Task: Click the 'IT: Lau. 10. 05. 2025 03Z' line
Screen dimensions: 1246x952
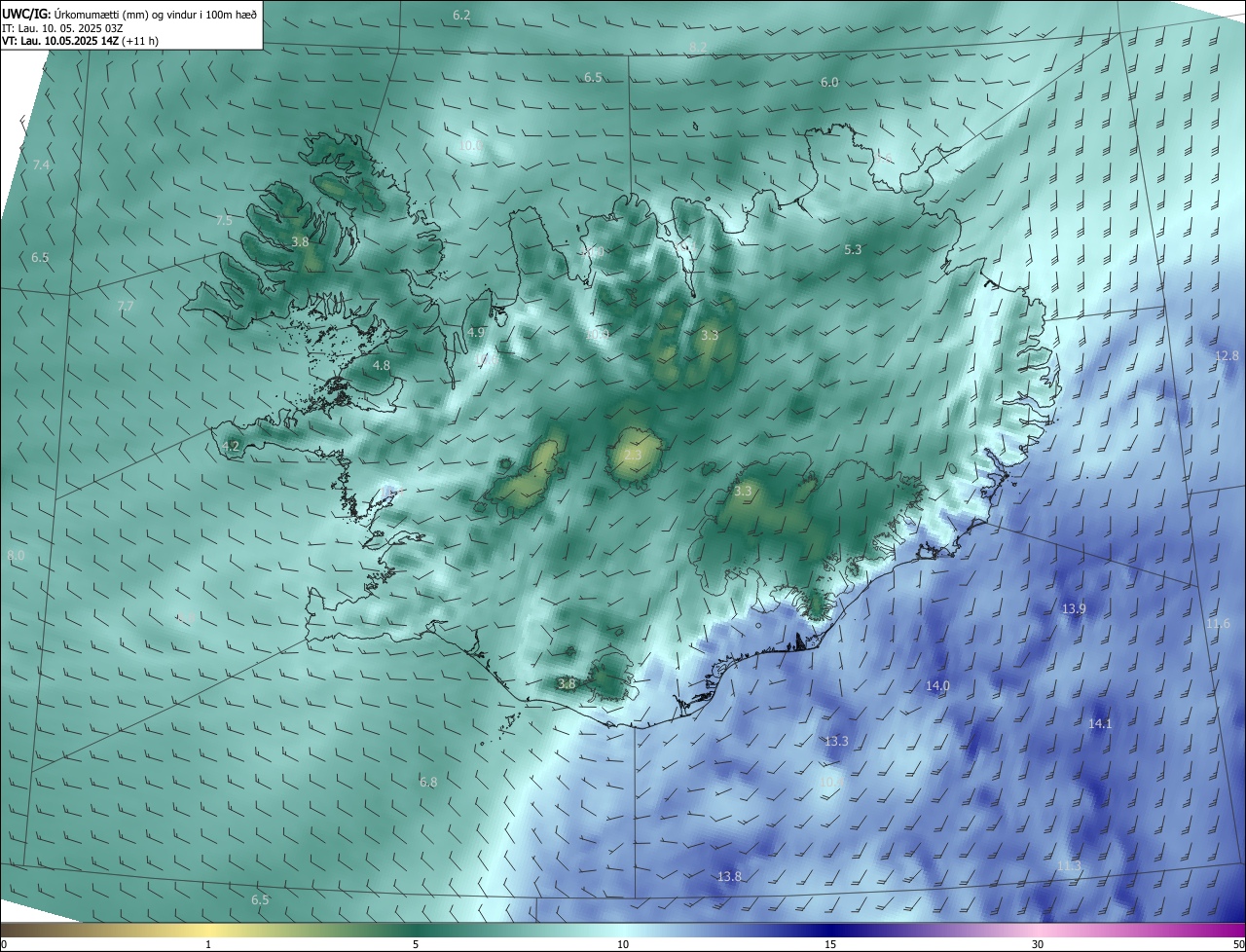Action: click(60, 28)
